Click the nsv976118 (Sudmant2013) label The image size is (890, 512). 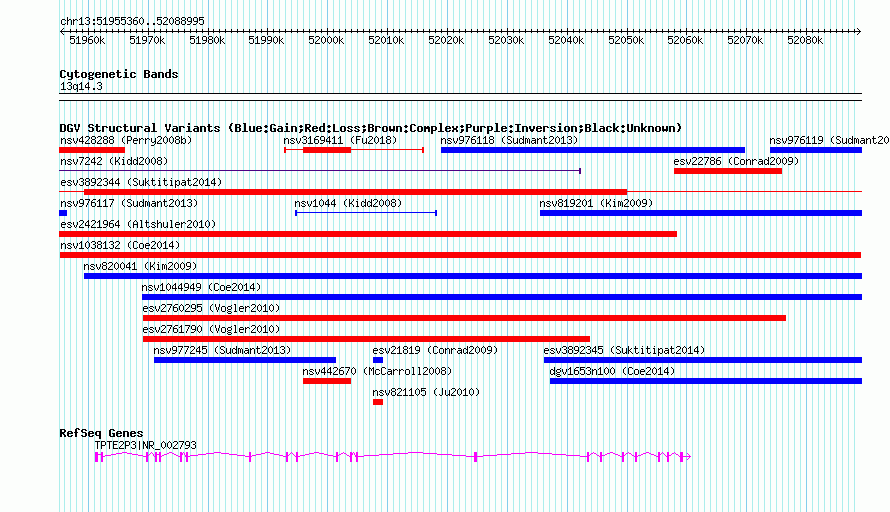[509, 140]
